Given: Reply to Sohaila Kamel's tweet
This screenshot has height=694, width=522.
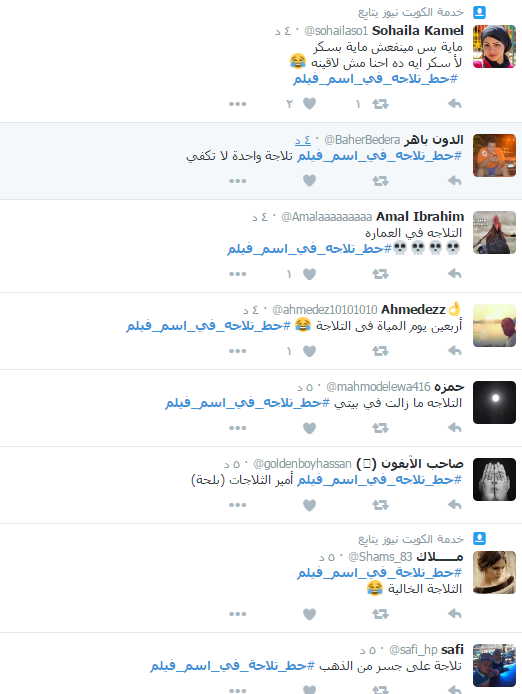Looking at the screenshot, I should tap(455, 104).
